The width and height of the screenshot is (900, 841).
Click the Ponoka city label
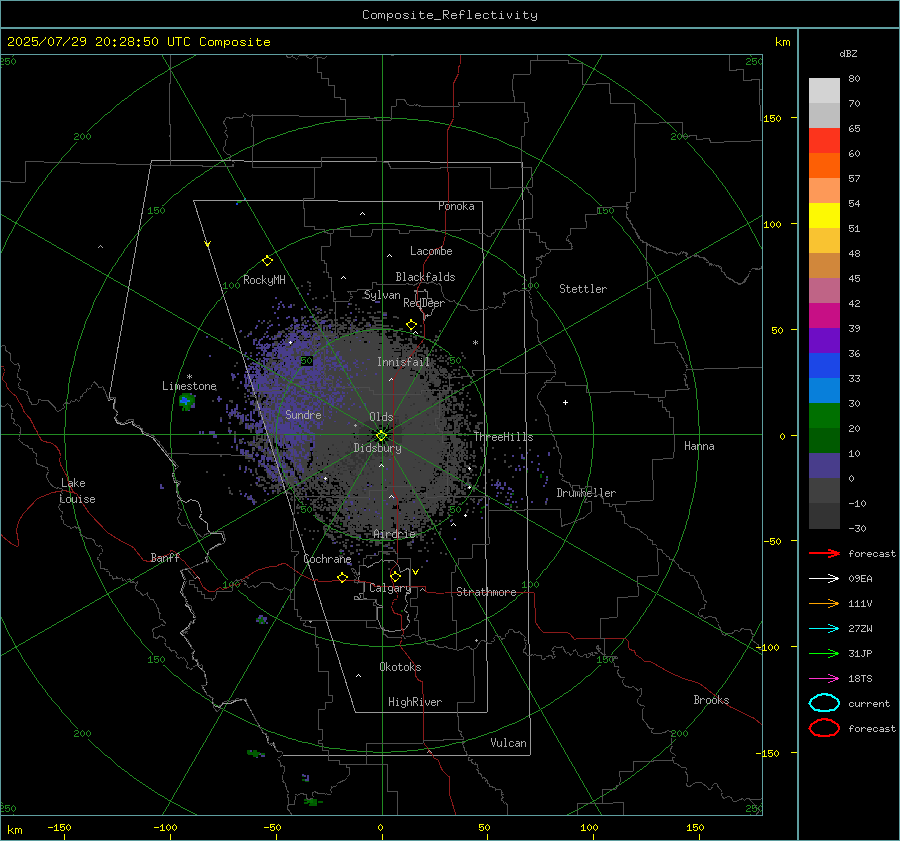click(x=456, y=206)
